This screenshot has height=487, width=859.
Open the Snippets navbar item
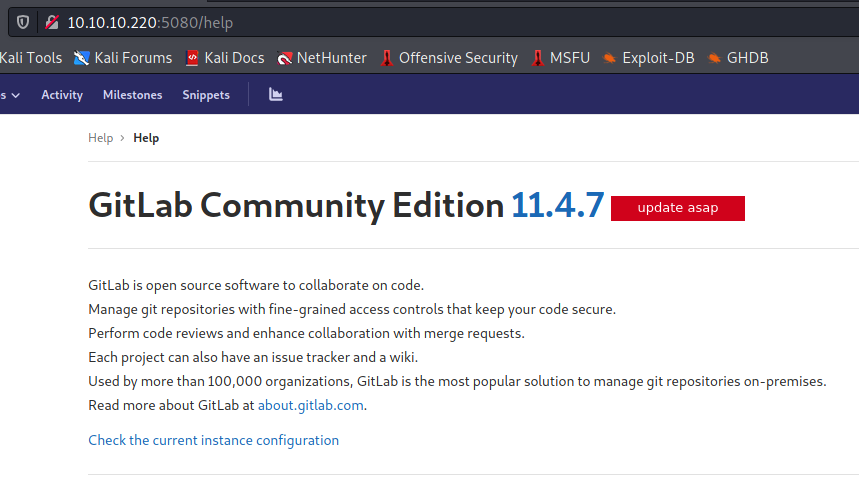coord(206,95)
